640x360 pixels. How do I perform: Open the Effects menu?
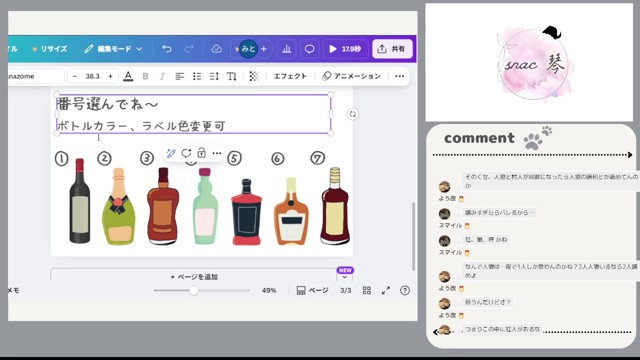point(290,76)
